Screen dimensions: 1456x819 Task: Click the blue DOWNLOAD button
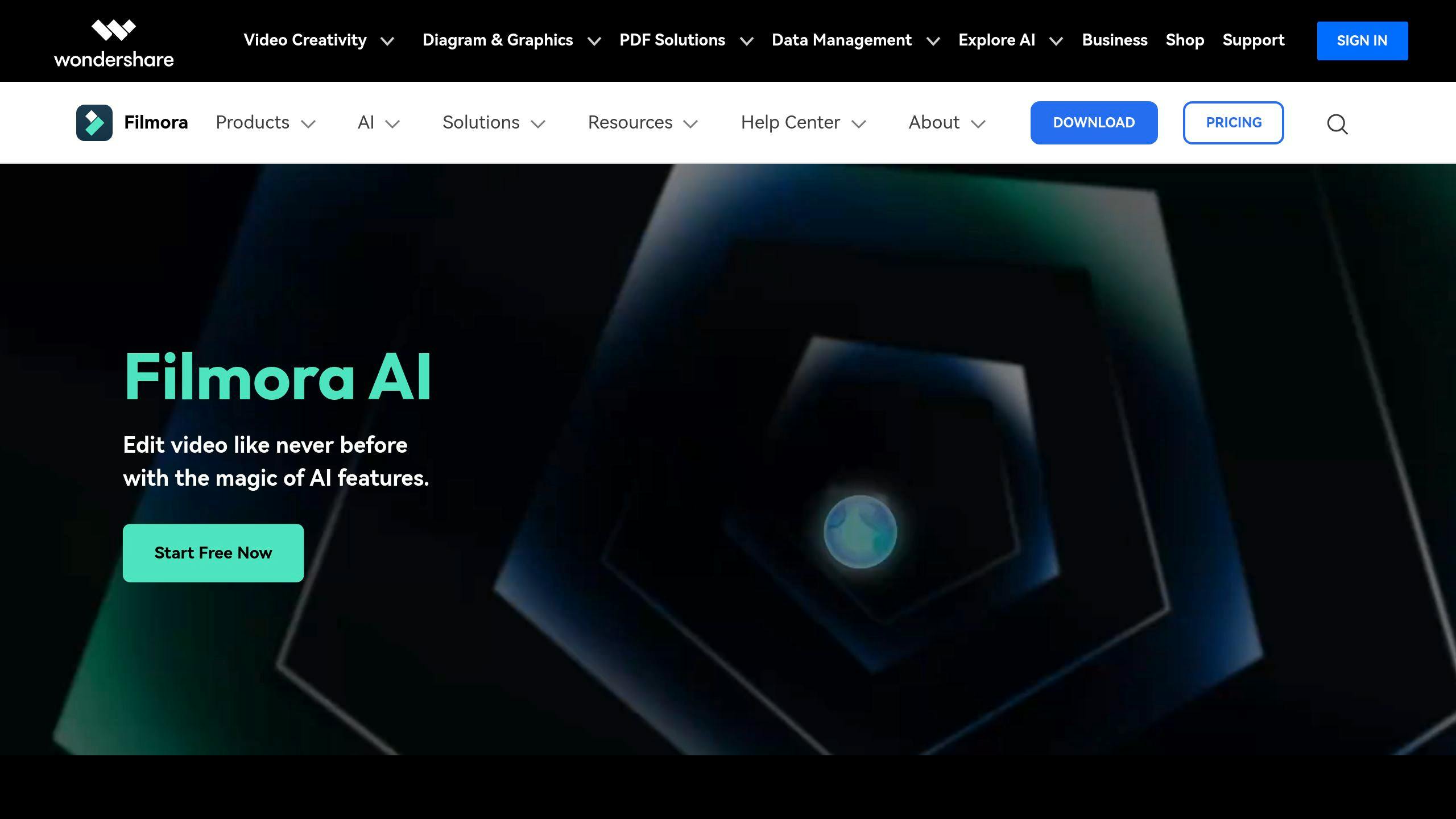coord(1094,123)
